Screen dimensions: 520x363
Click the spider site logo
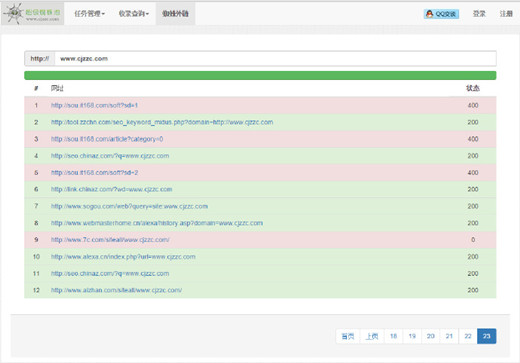[32, 14]
